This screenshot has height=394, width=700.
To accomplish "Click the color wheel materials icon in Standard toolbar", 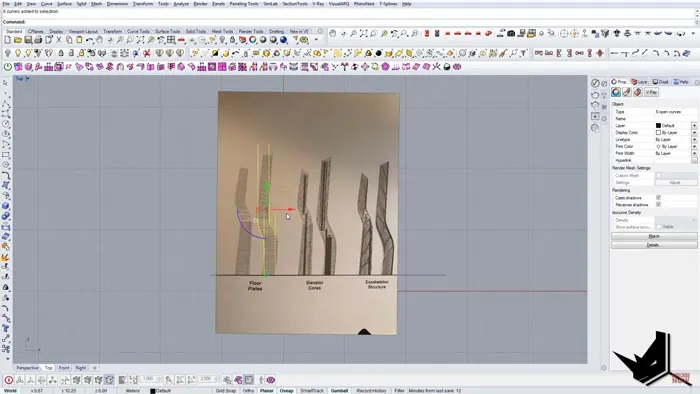I will [x=253, y=40].
